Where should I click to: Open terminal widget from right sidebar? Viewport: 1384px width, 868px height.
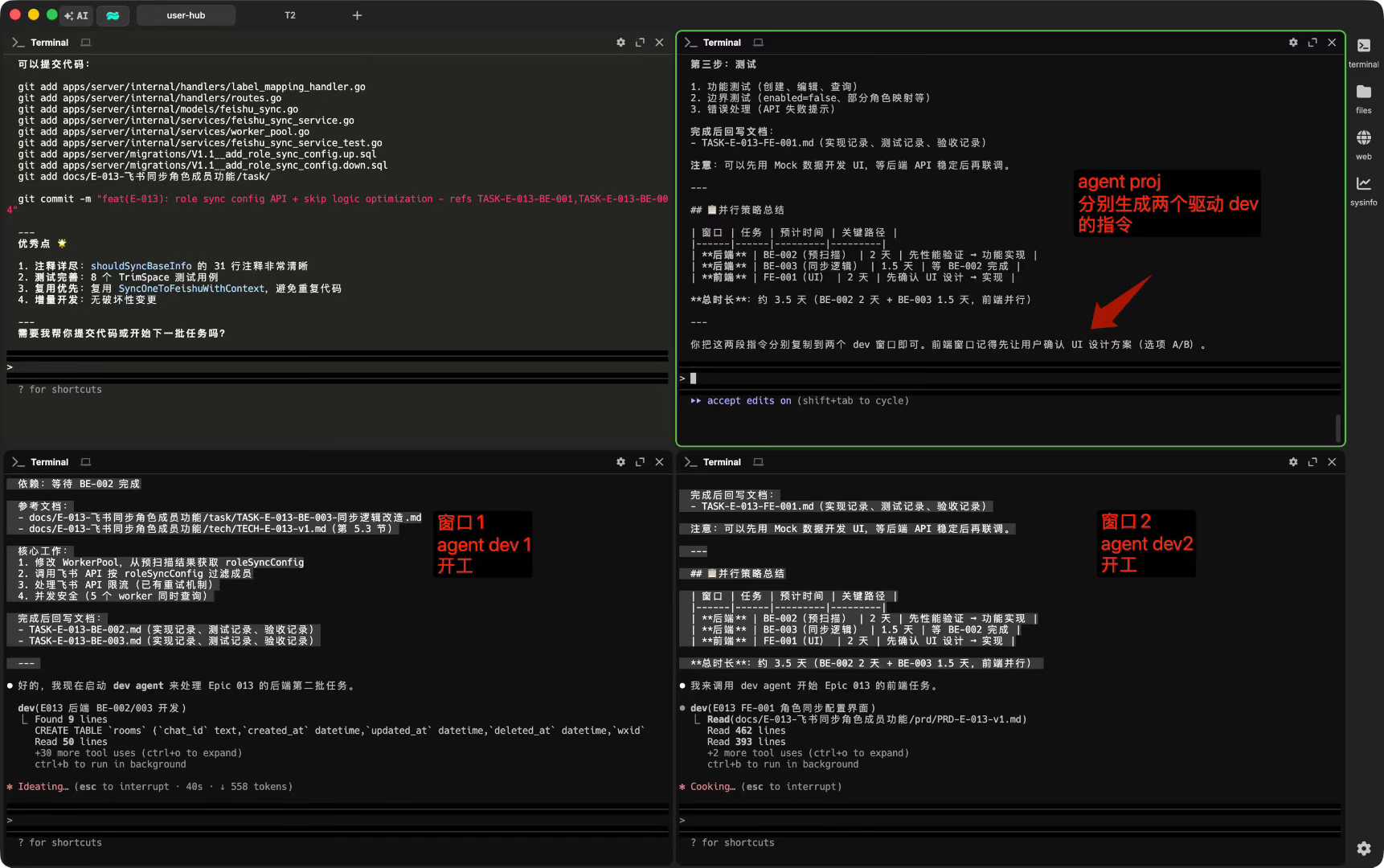coord(1363,51)
